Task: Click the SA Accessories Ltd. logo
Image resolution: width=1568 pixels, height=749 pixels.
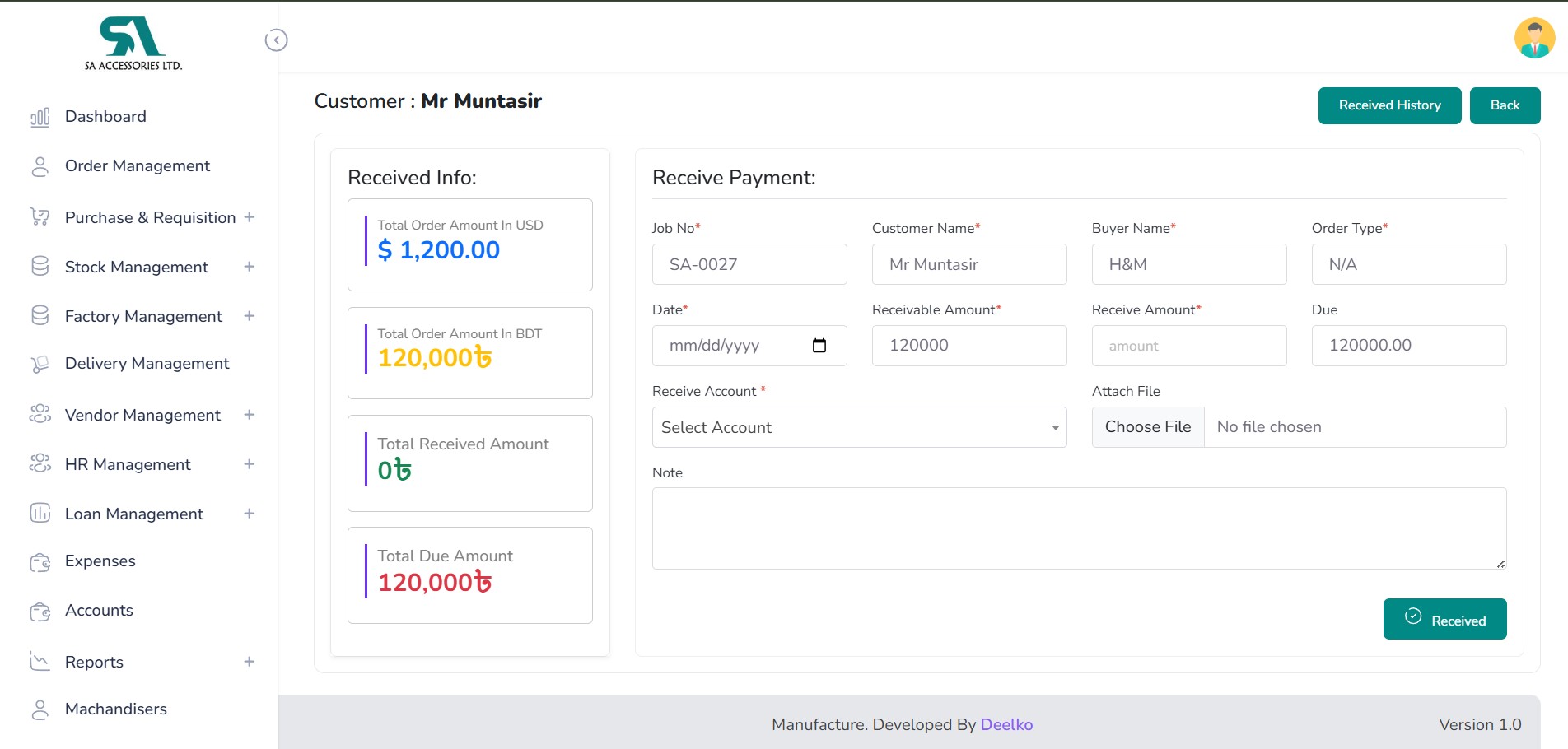Action: [133, 44]
